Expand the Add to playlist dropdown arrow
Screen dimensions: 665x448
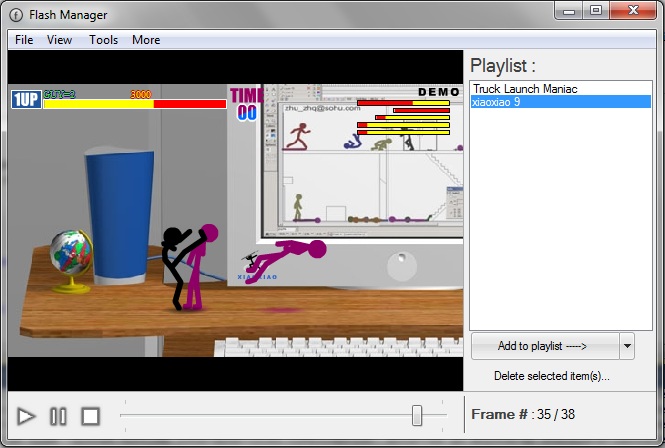click(x=627, y=346)
